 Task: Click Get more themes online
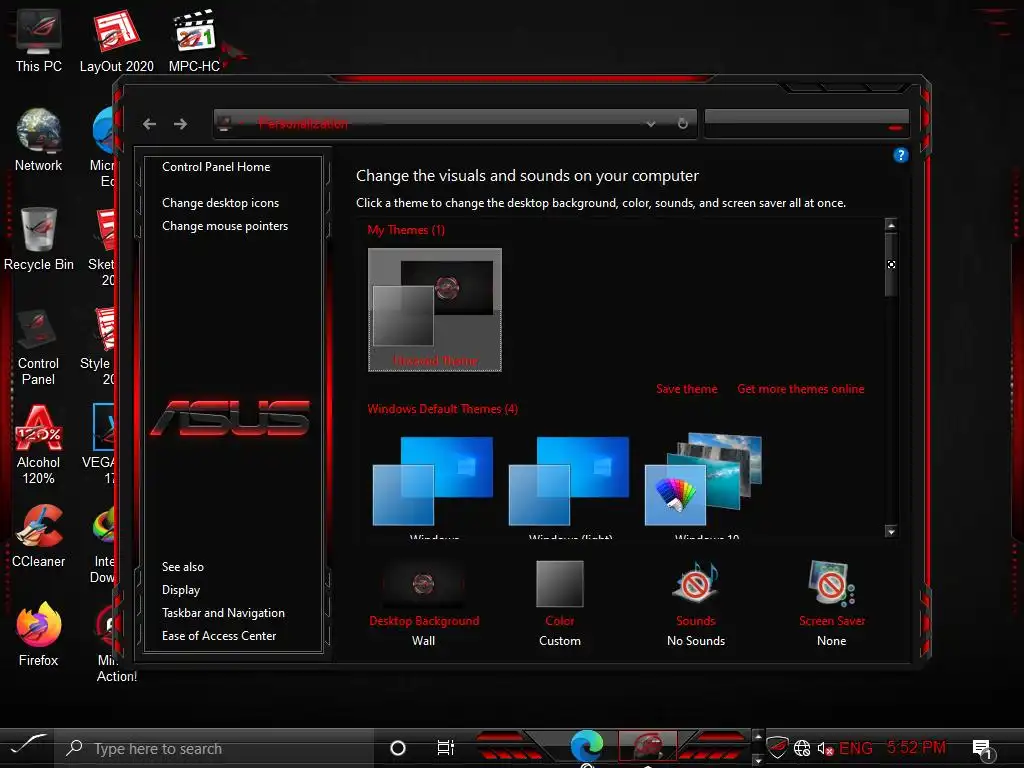(x=801, y=389)
